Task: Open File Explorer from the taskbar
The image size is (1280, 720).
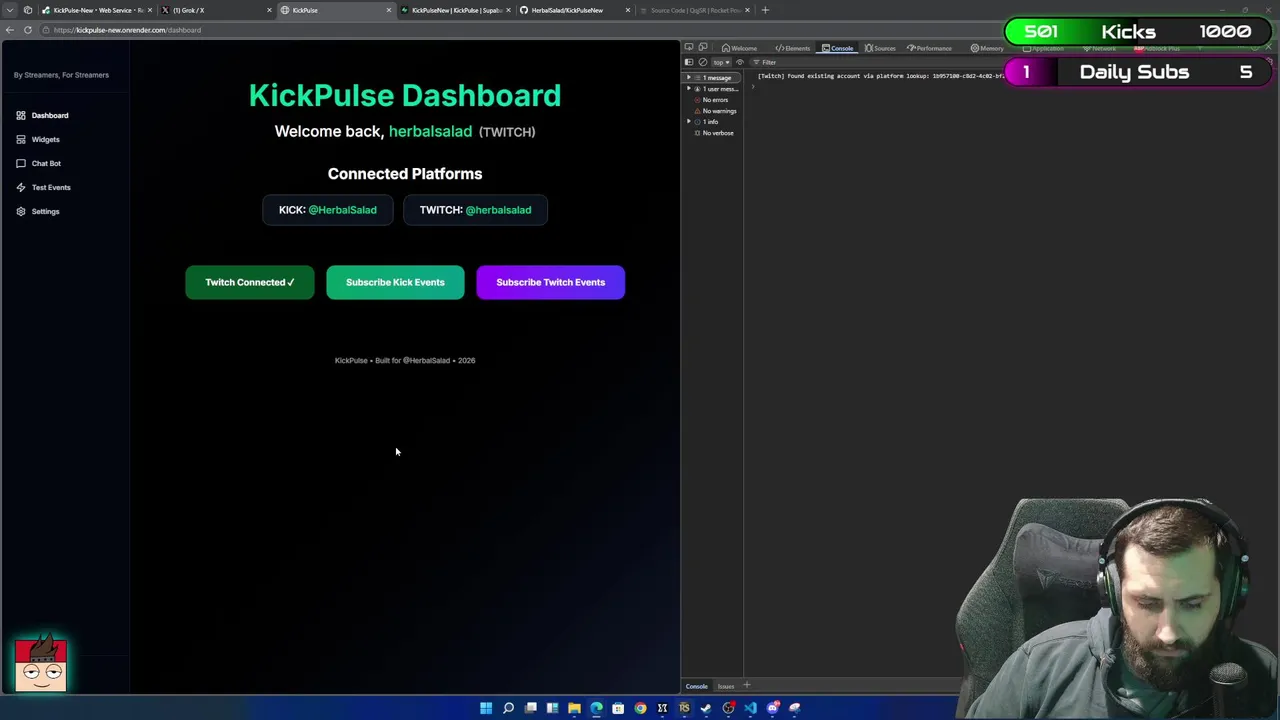Action: [574, 708]
